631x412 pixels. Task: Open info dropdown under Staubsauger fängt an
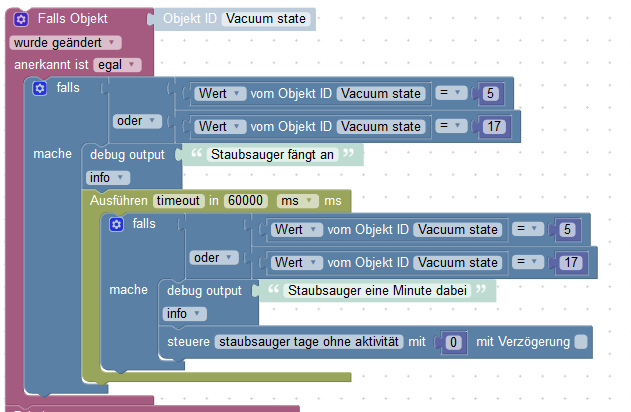pyautogui.click(x=107, y=177)
